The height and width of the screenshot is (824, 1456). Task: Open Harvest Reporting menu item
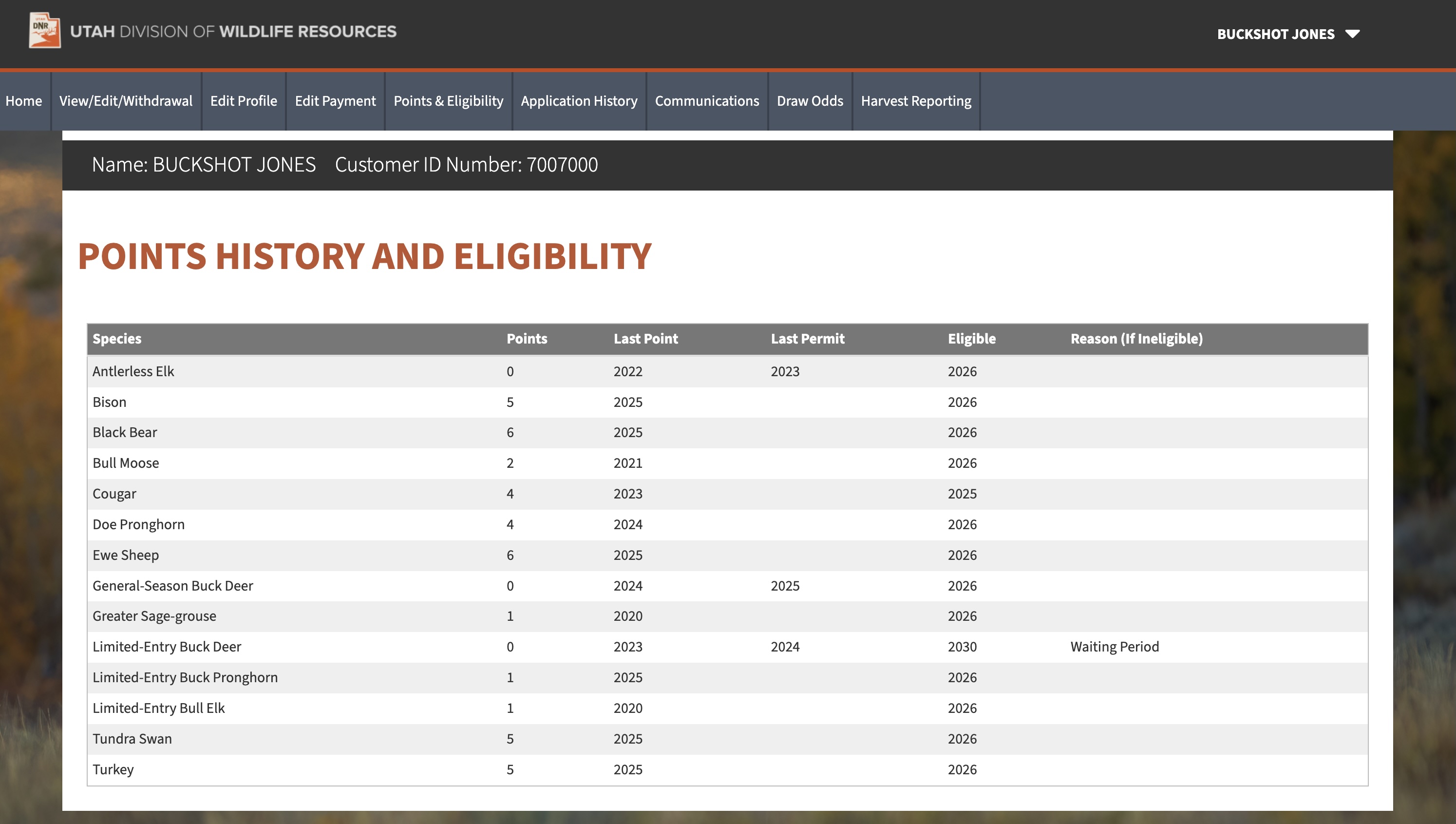coord(915,101)
